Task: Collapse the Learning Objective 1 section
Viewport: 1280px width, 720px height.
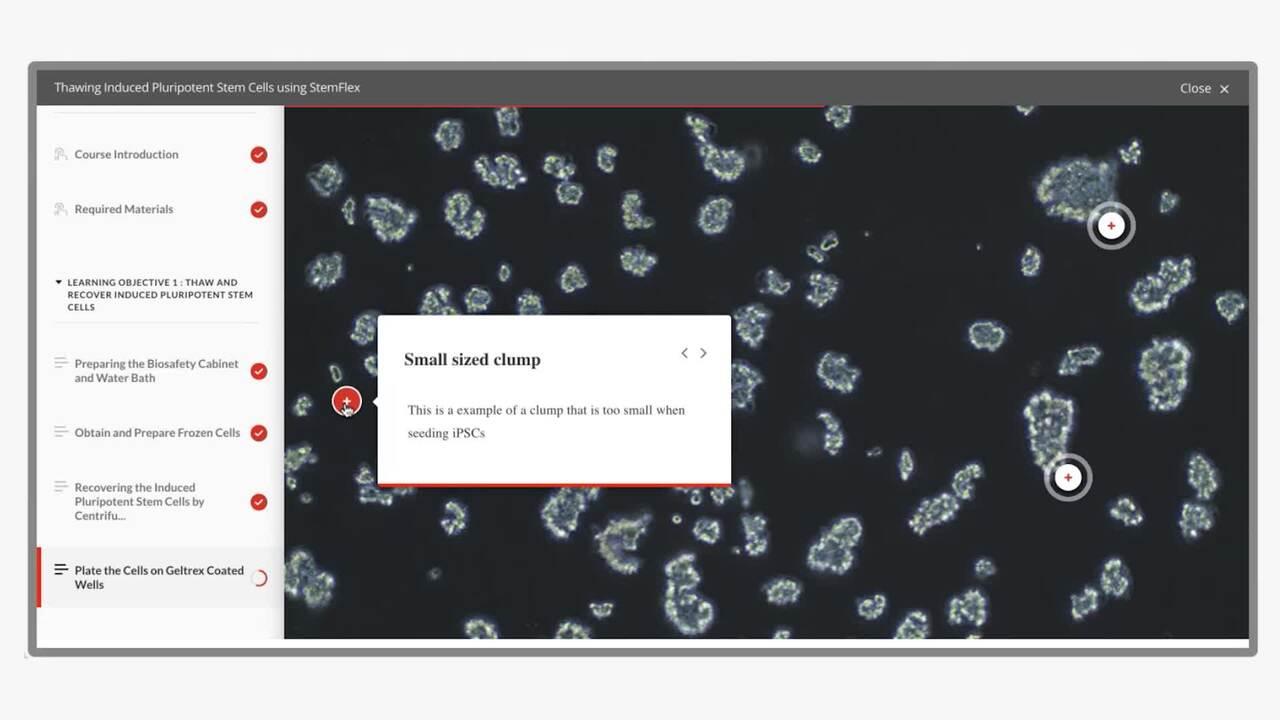Action: 59,283
